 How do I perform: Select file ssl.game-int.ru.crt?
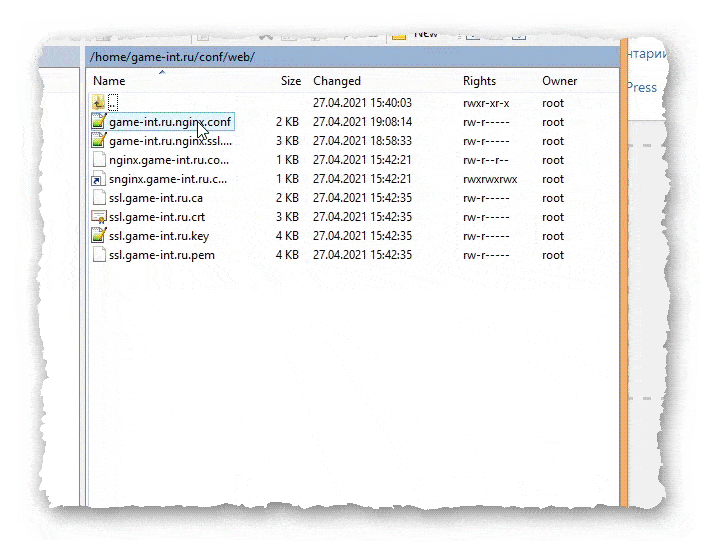[x=157, y=217]
